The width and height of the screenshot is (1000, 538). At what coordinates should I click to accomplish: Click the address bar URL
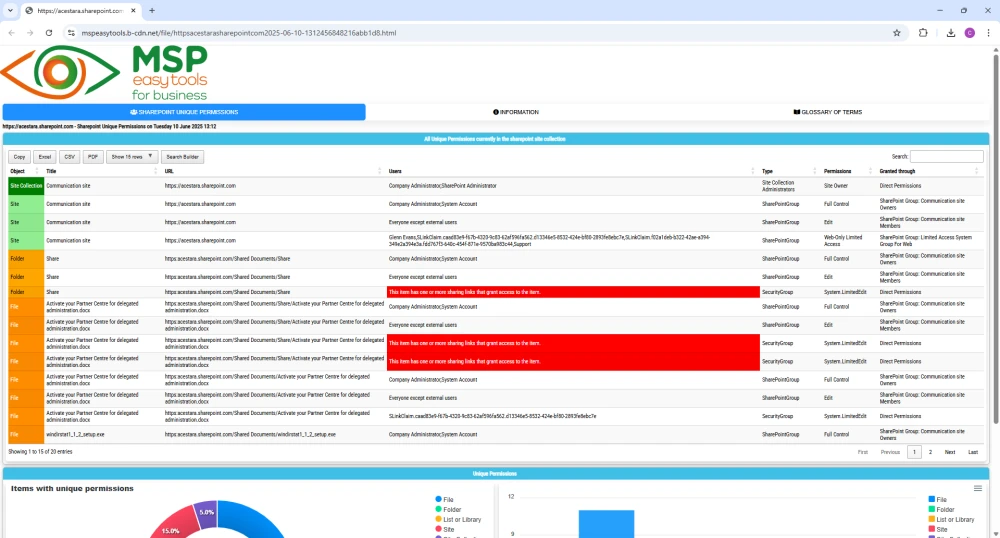tap(239, 33)
